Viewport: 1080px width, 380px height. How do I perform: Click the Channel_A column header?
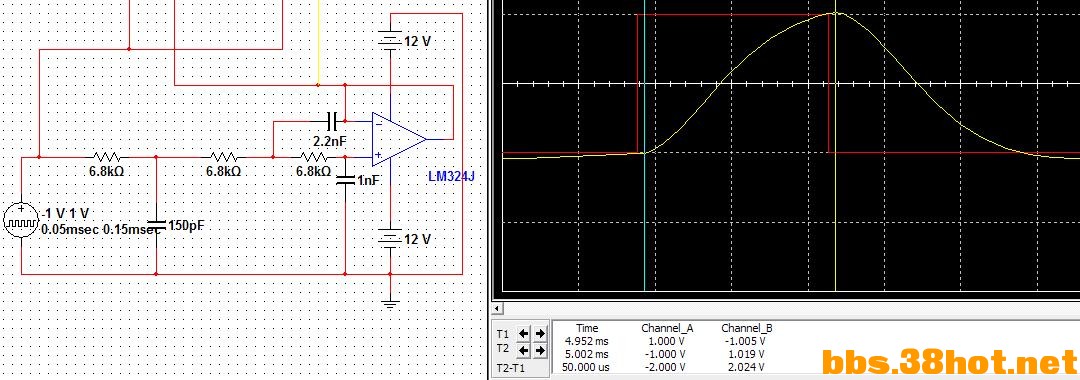click(x=667, y=328)
